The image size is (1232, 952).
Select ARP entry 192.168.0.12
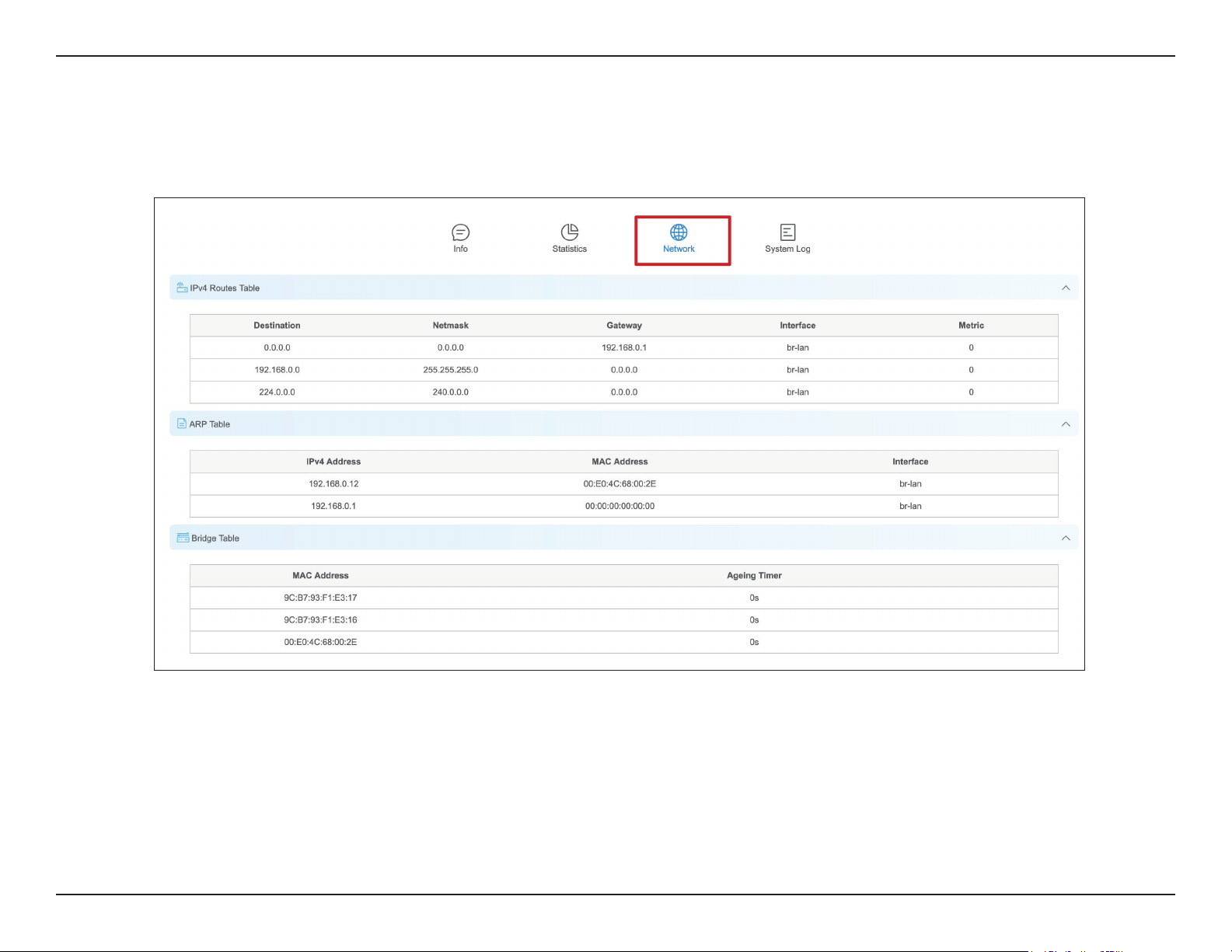coord(333,484)
